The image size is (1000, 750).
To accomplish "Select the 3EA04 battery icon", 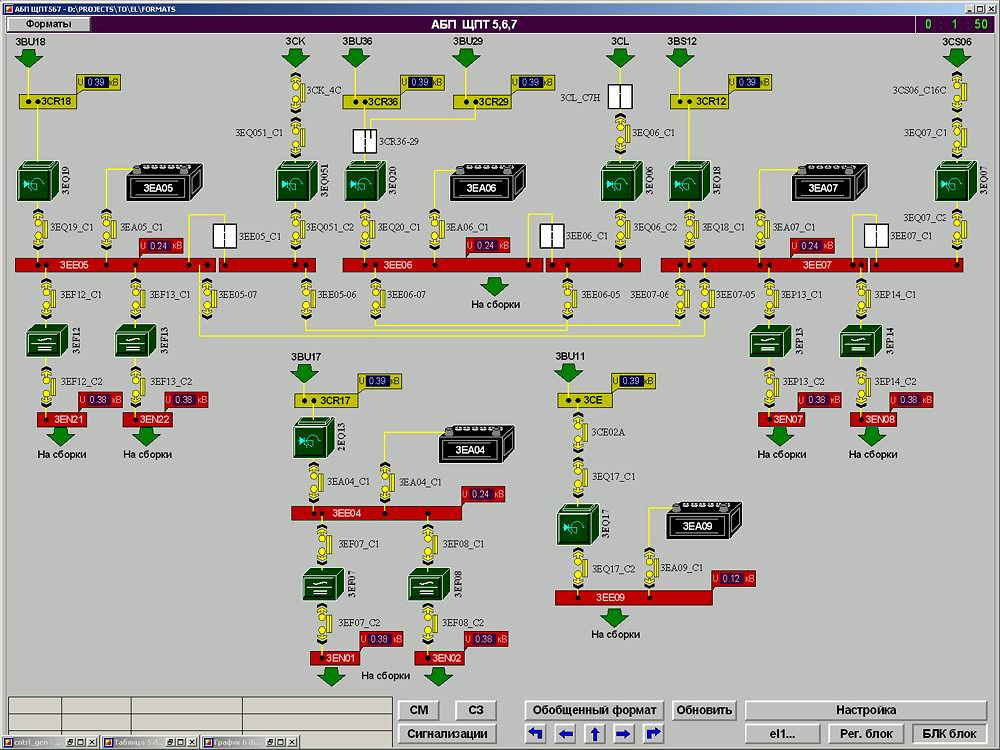I will point(476,443).
